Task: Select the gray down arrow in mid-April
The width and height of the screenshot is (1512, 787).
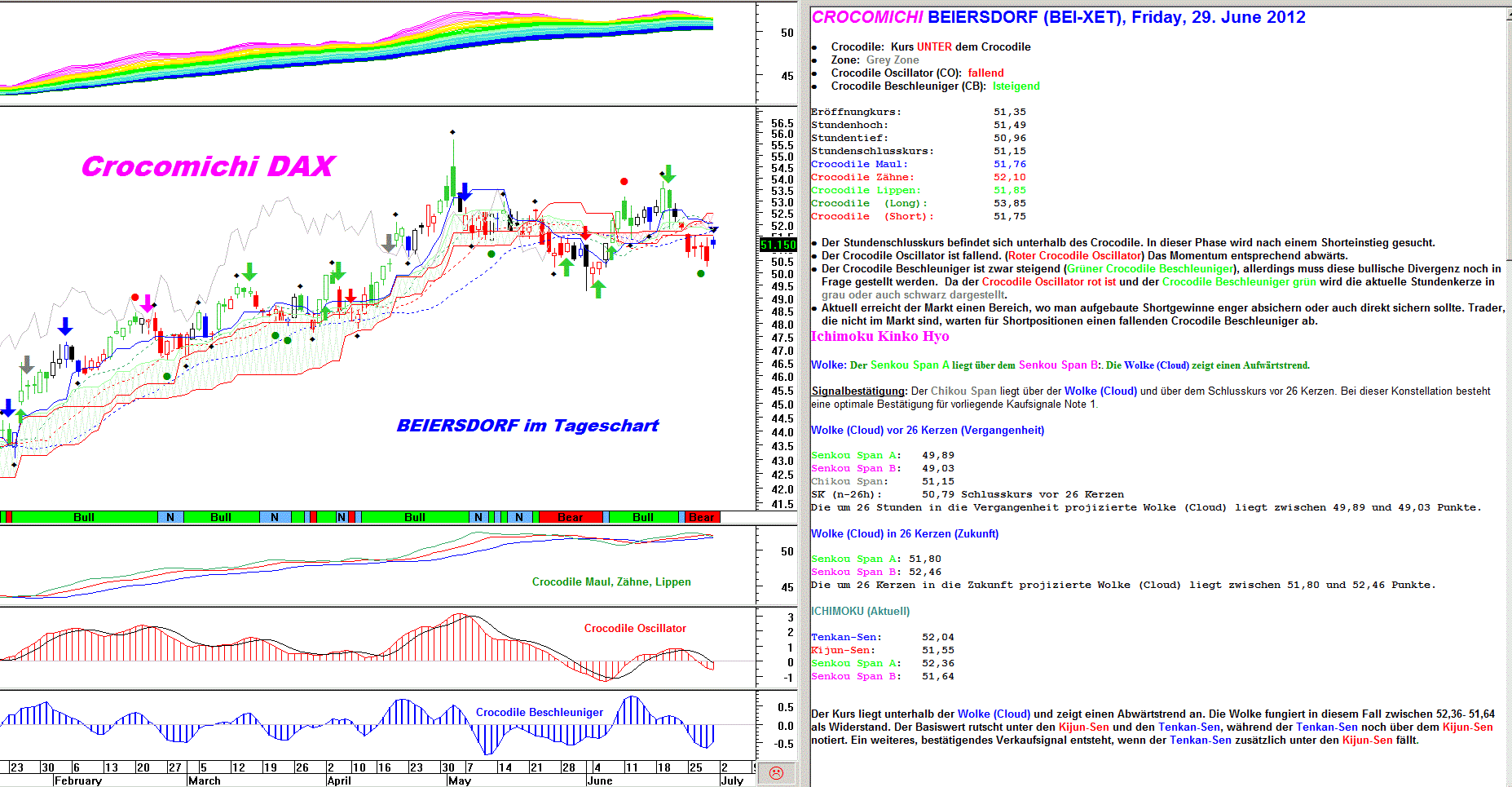Action: (x=389, y=243)
